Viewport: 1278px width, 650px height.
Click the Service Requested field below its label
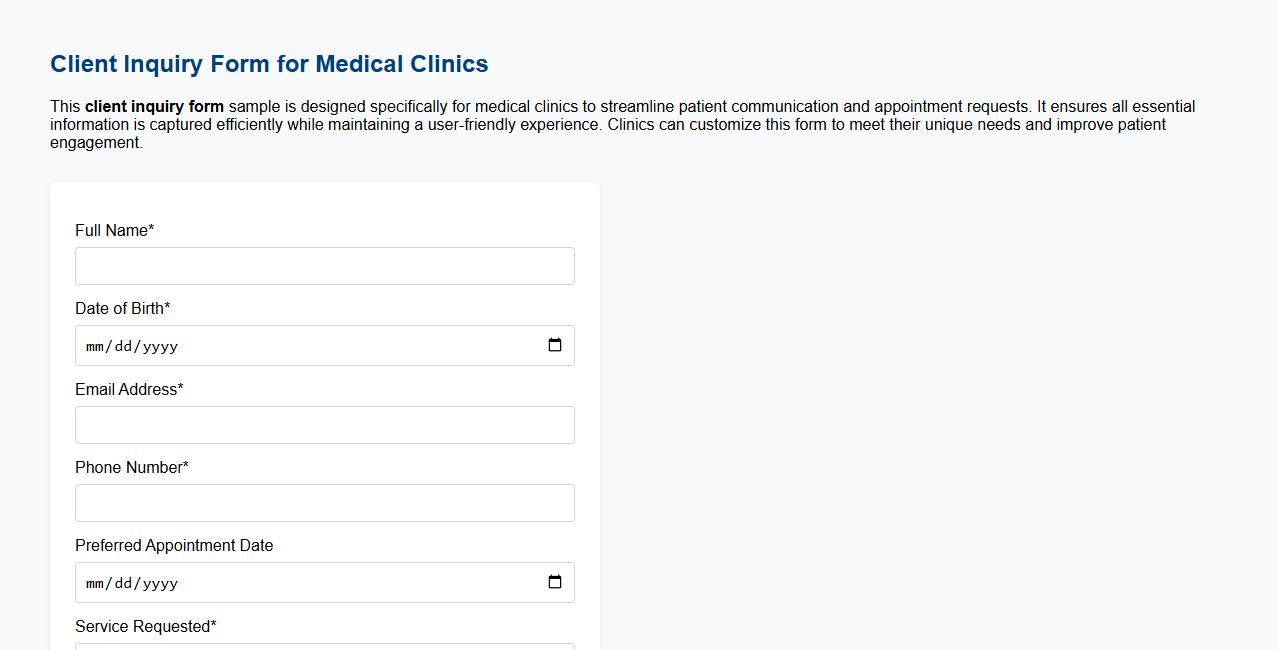324,648
